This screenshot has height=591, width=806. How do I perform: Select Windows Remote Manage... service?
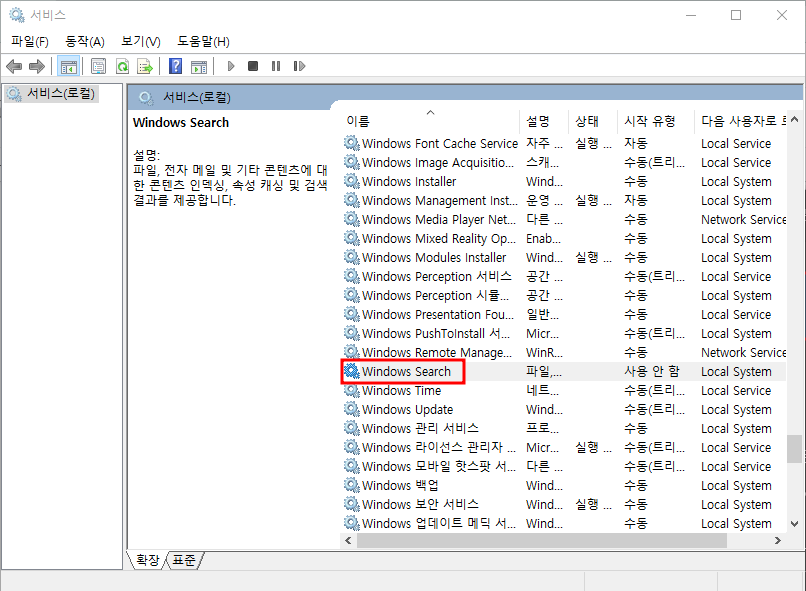click(x=437, y=352)
